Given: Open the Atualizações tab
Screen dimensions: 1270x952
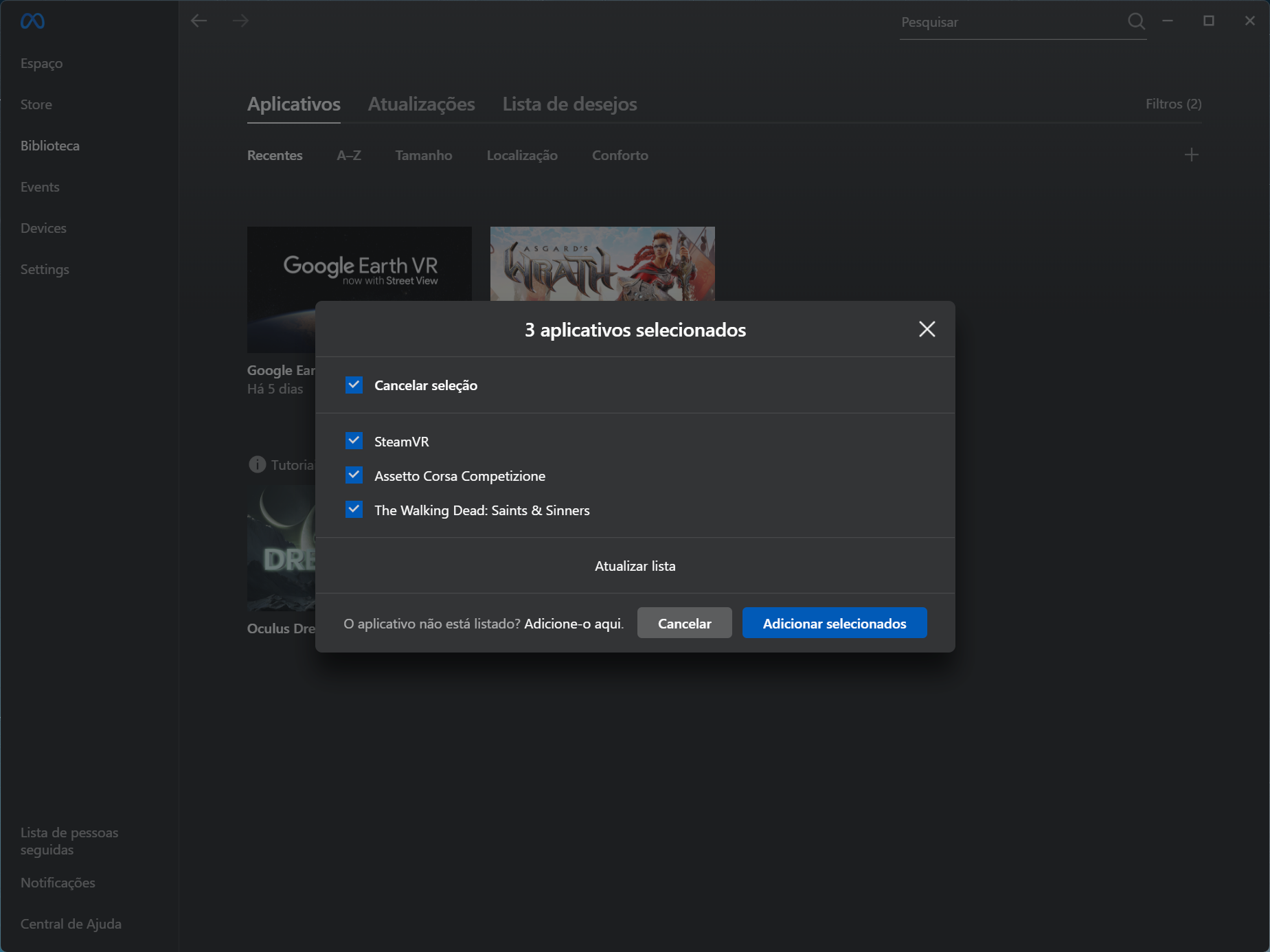Looking at the screenshot, I should pyautogui.click(x=422, y=104).
